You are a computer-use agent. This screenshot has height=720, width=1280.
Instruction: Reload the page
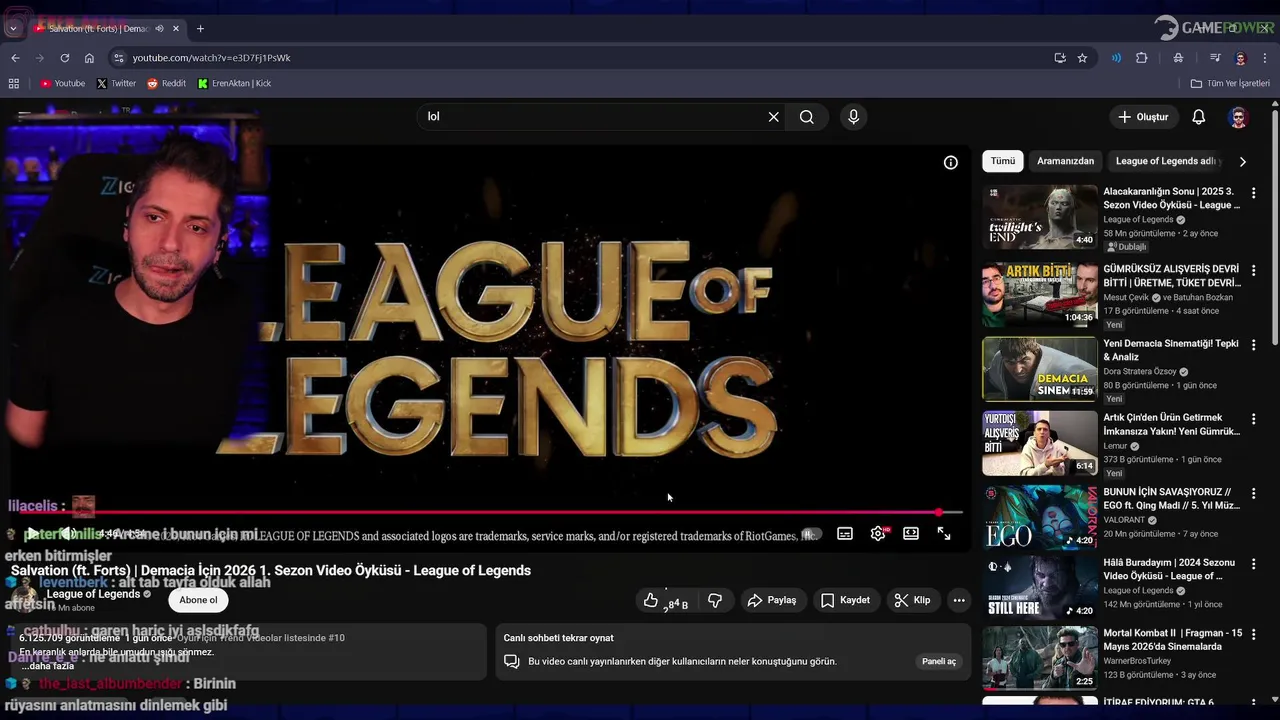(65, 58)
